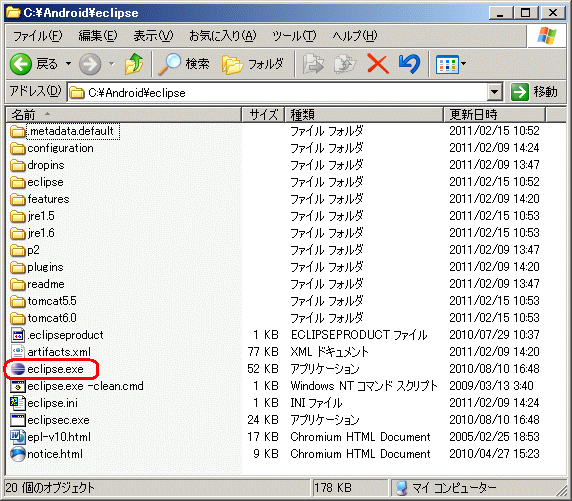The height and width of the screenshot is (501, 572).
Task: Select the jre1.6 folder icon
Action: pyautogui.click(x=18, y=233)
